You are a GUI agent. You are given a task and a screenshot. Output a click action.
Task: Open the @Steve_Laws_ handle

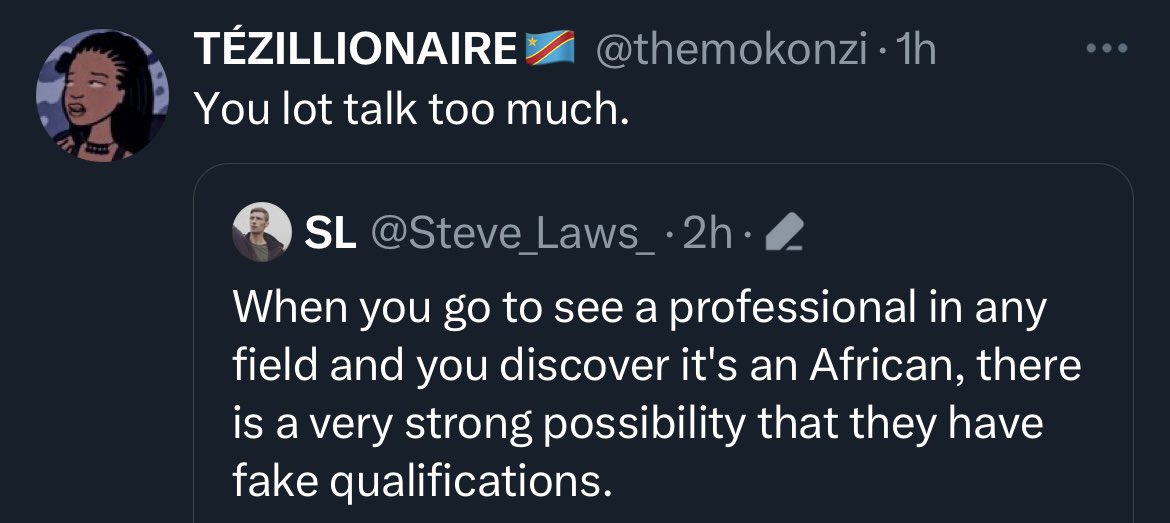point(513,235)
